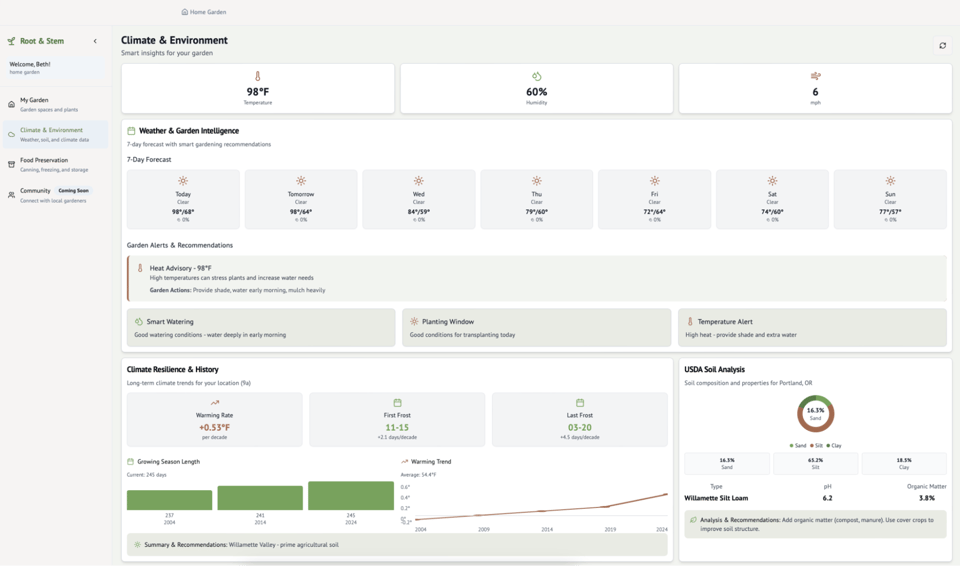Click the 2024 growing season bar
The image size is (960, 566).
pos(350,496)
